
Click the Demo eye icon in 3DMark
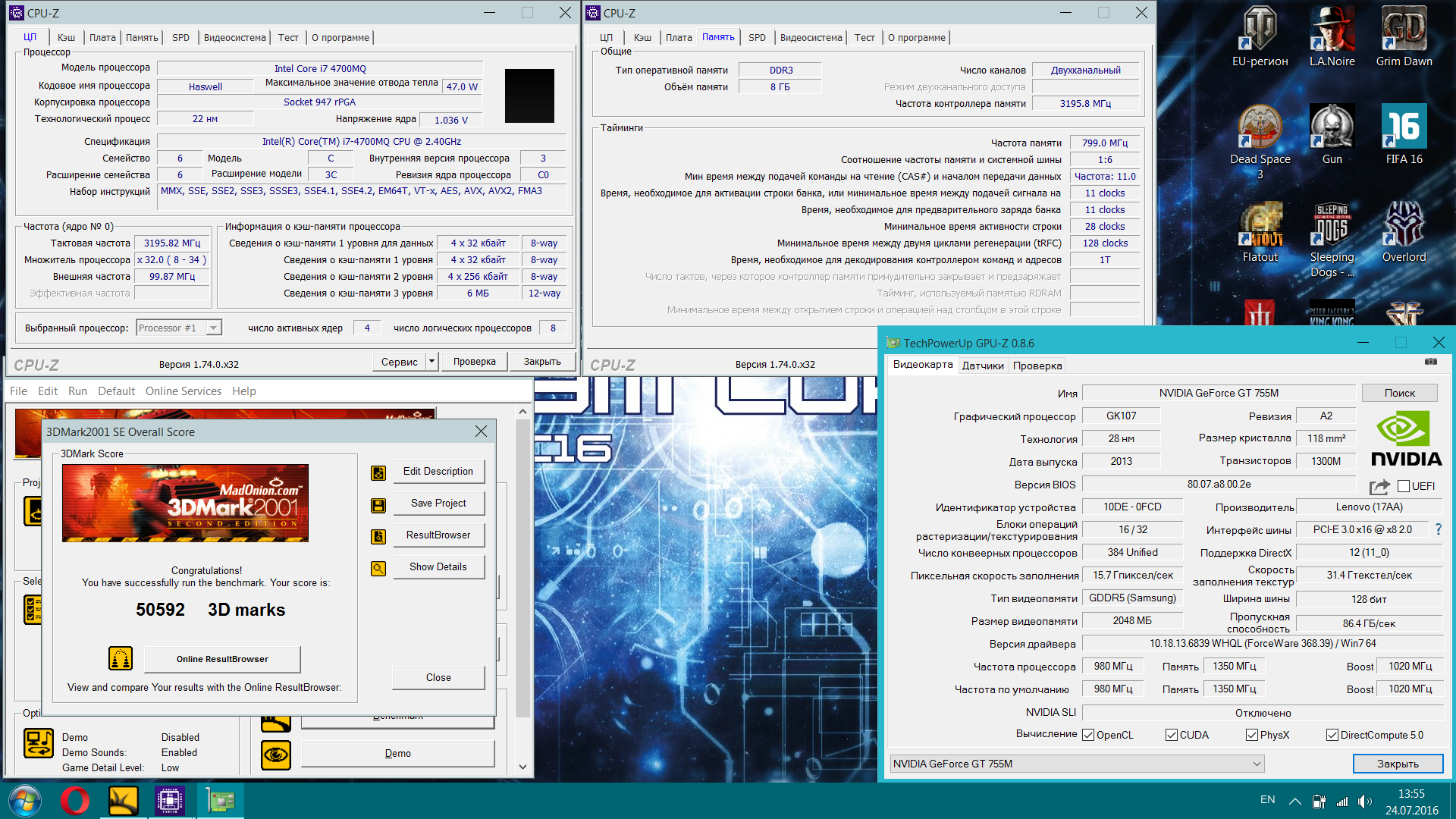[276, 755]
